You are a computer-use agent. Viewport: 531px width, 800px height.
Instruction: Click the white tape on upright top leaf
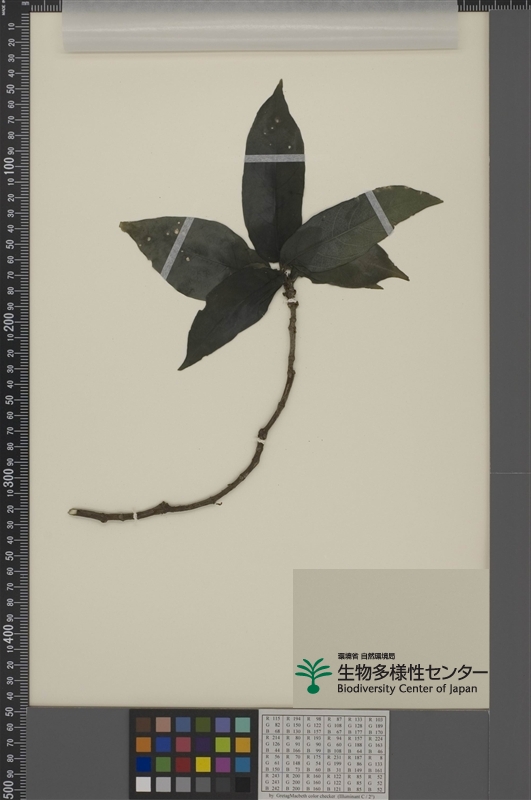pos(274,158)
